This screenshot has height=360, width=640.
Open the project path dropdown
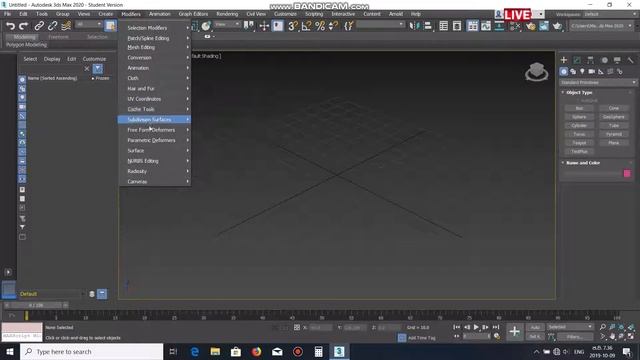[x=602, y=26]
